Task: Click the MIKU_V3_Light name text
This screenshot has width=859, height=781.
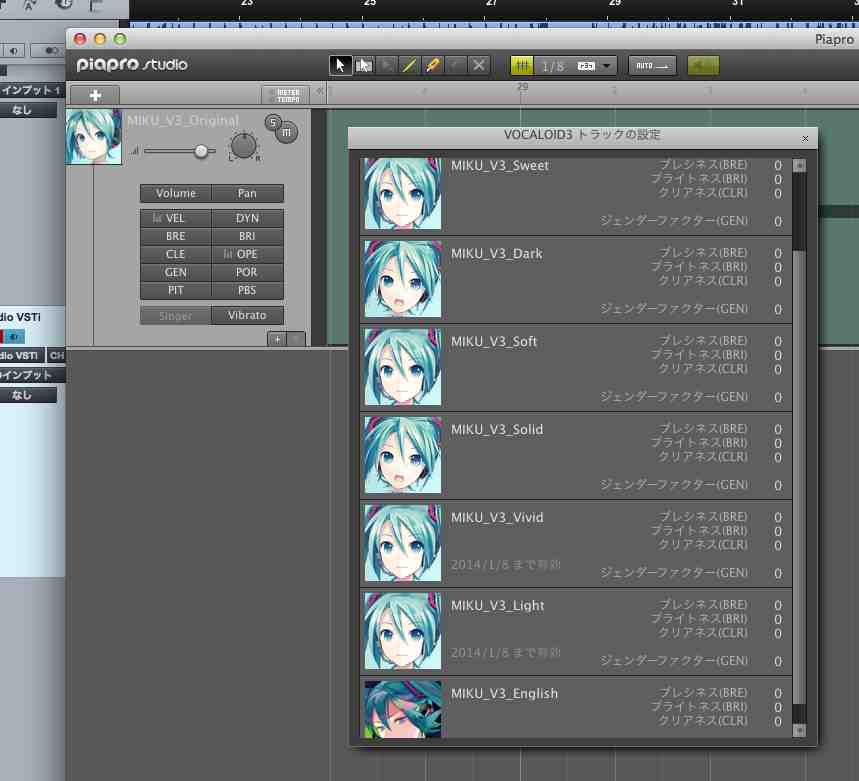Action: tap(497, 606)
